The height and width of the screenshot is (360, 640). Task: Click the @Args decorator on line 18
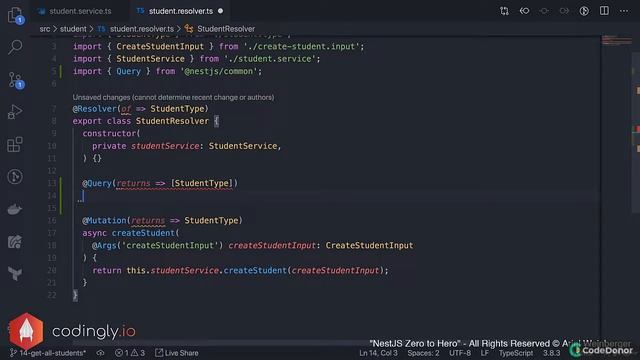[x=104, y=245]
